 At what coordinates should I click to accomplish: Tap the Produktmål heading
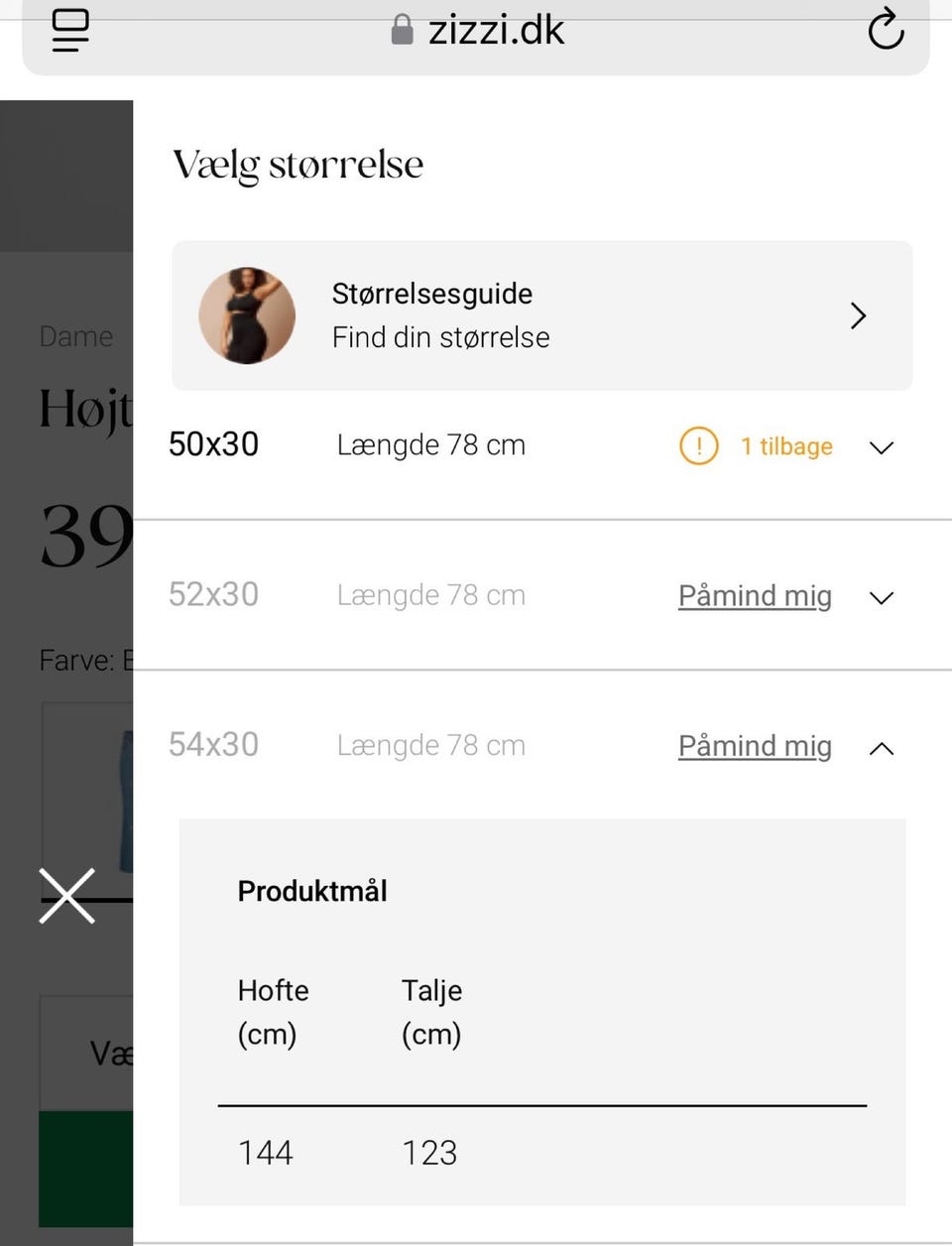point(312,891)
